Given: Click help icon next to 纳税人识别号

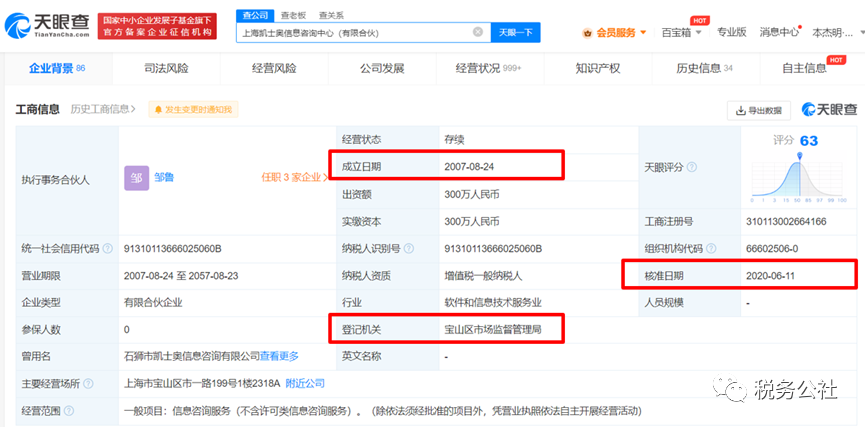Looking at the screenshot, I should (409, 249).
